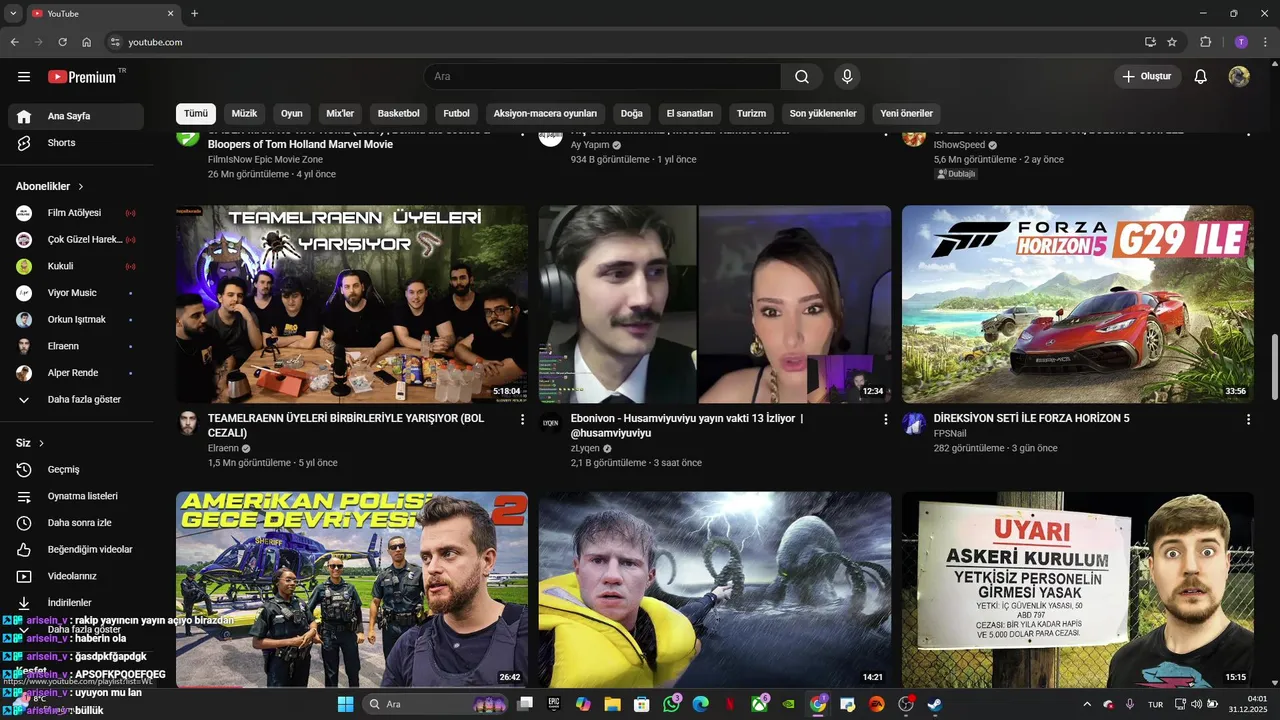
Task: Play the stormy sea monster thumbnail
Action: point(715,589)
